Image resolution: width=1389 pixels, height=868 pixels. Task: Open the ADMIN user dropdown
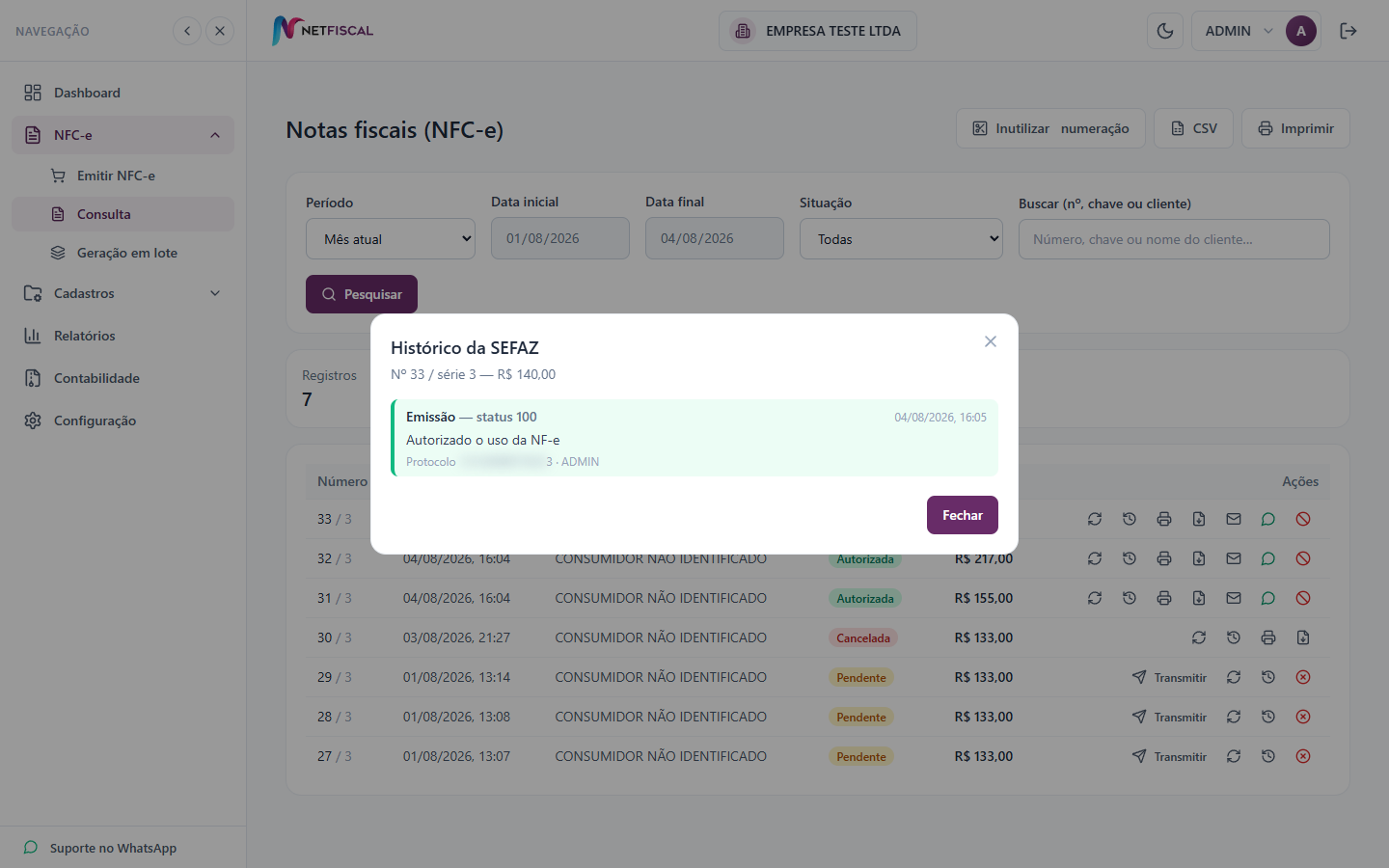tap(1256, 31)
